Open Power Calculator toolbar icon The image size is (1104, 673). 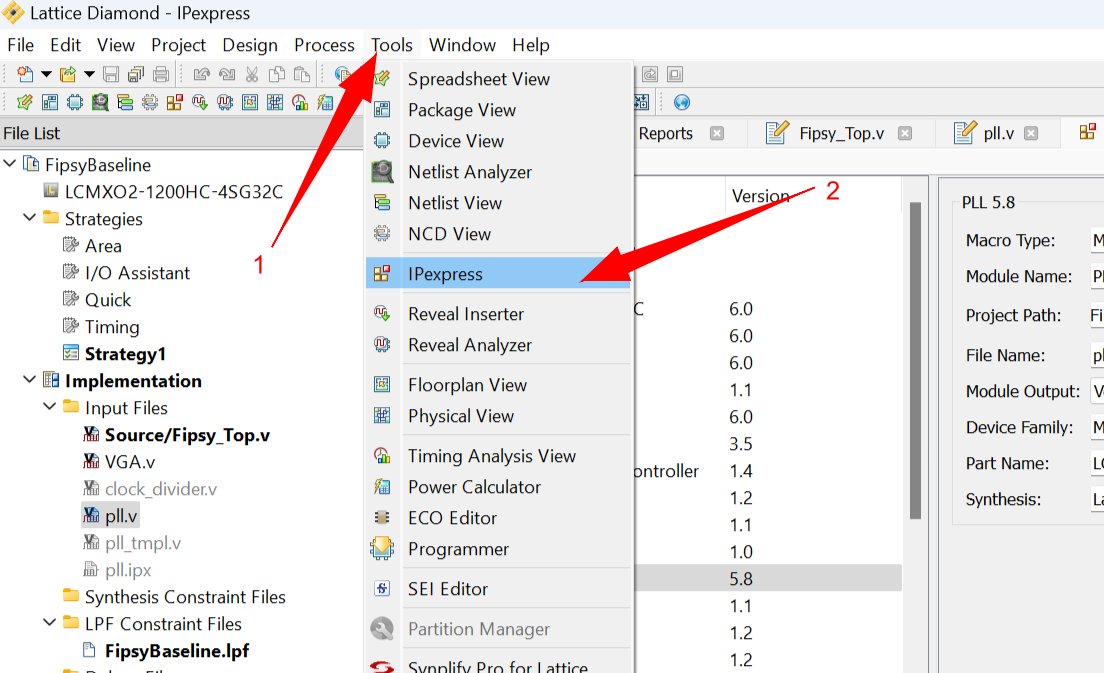325,103
